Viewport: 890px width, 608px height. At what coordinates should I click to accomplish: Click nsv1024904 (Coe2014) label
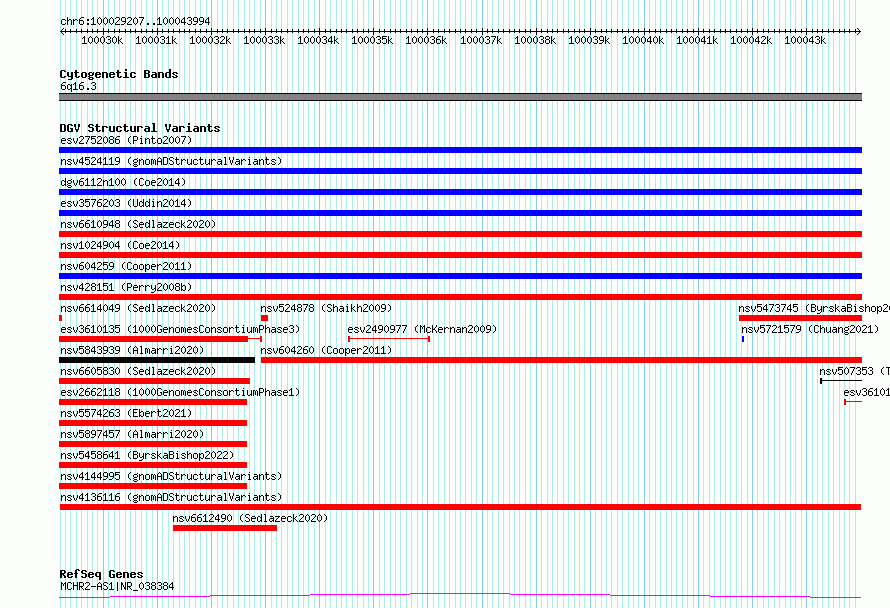point(120,245)
